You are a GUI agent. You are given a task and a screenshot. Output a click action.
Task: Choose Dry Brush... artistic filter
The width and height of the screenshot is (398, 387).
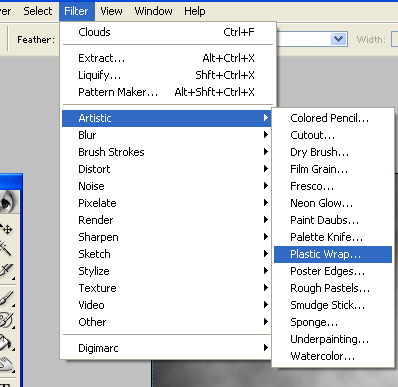coord(333,152)
